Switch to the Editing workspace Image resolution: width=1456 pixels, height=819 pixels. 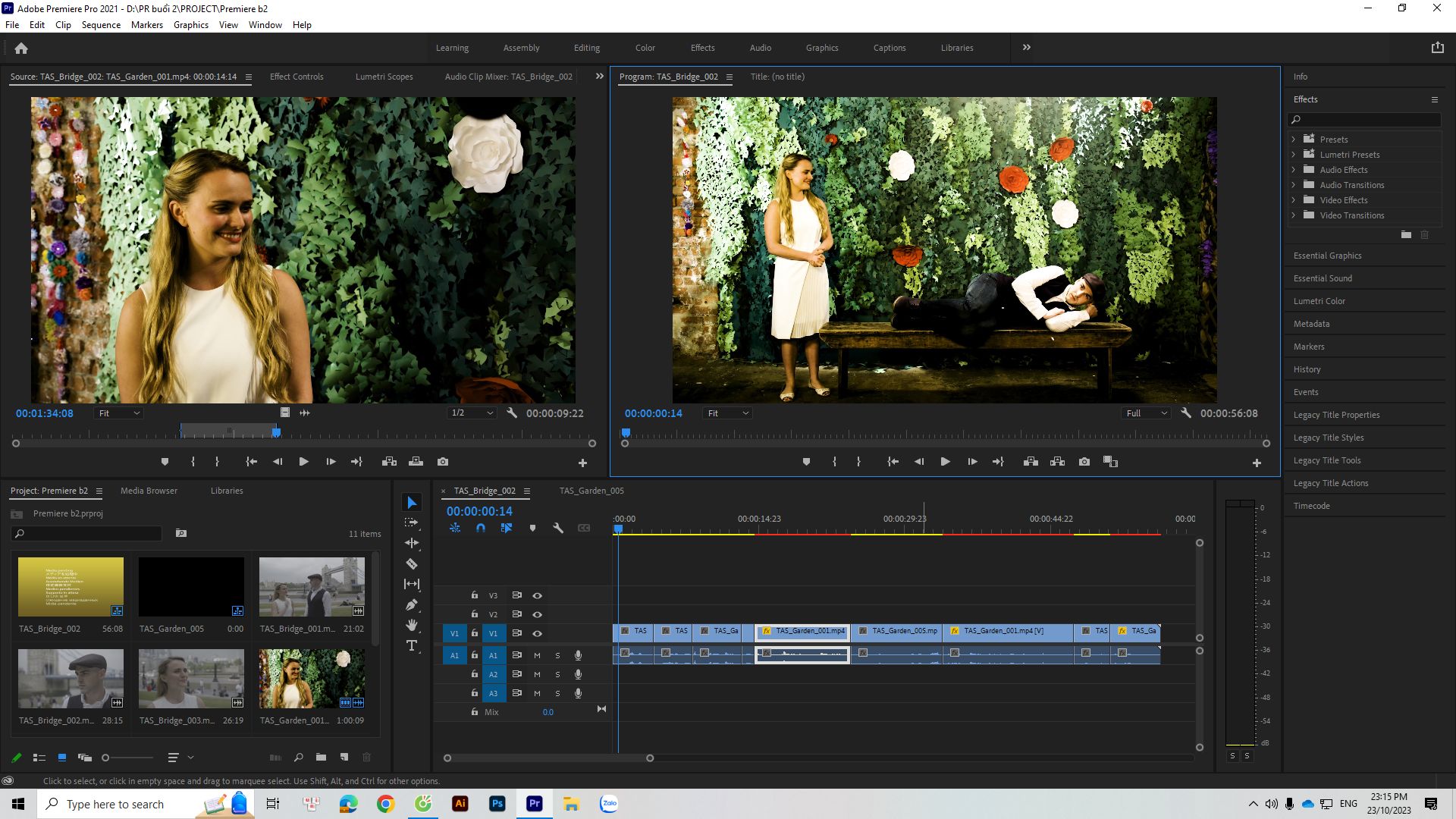coord(586,48)
